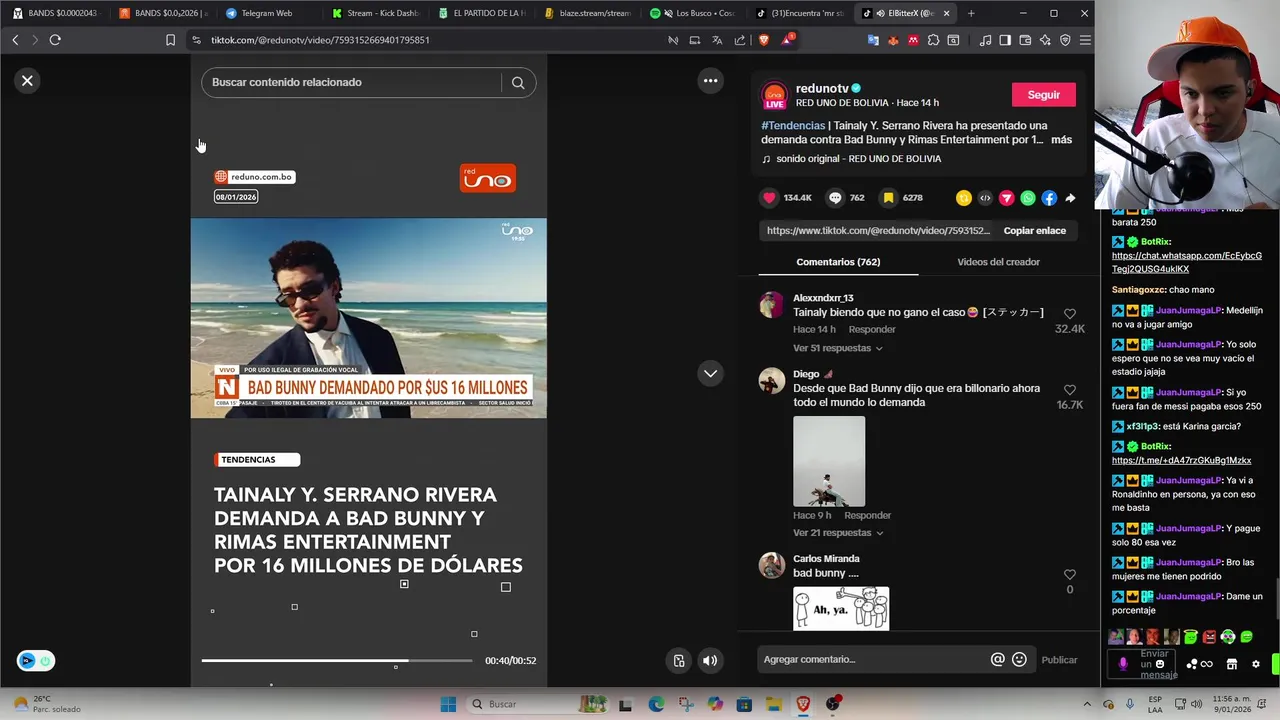The image size is (1280, 720).
Task: Share the video to WhatsApp
Action: (1028, 198)
